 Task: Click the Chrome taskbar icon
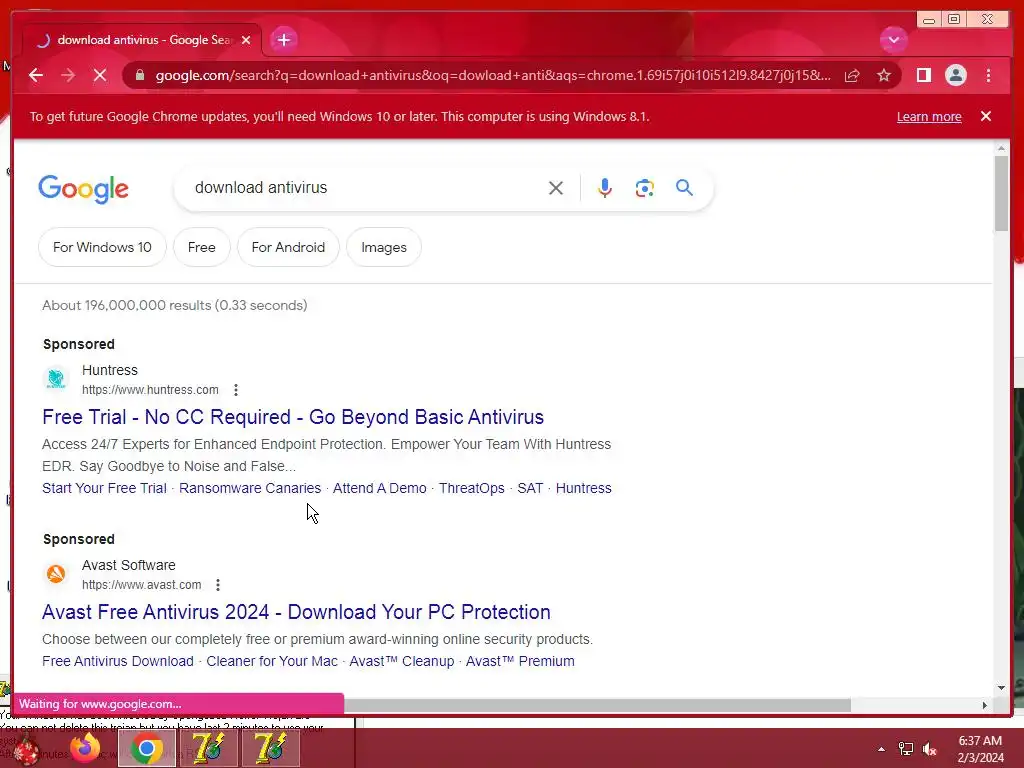[x=147, y=748]
